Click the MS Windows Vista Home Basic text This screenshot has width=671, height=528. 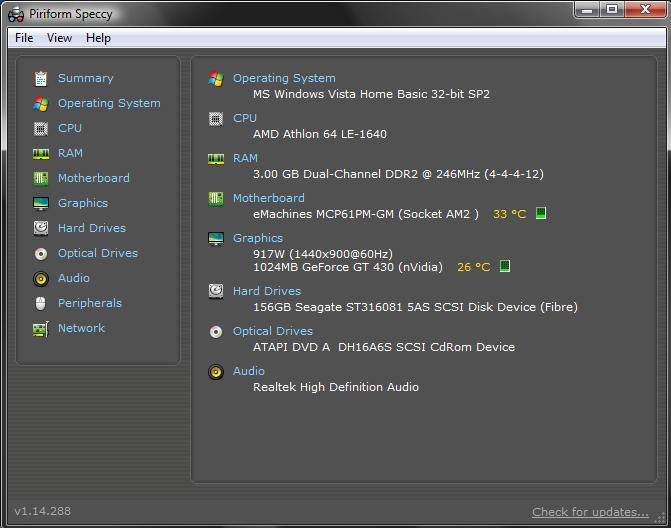[x=371, y=94]
